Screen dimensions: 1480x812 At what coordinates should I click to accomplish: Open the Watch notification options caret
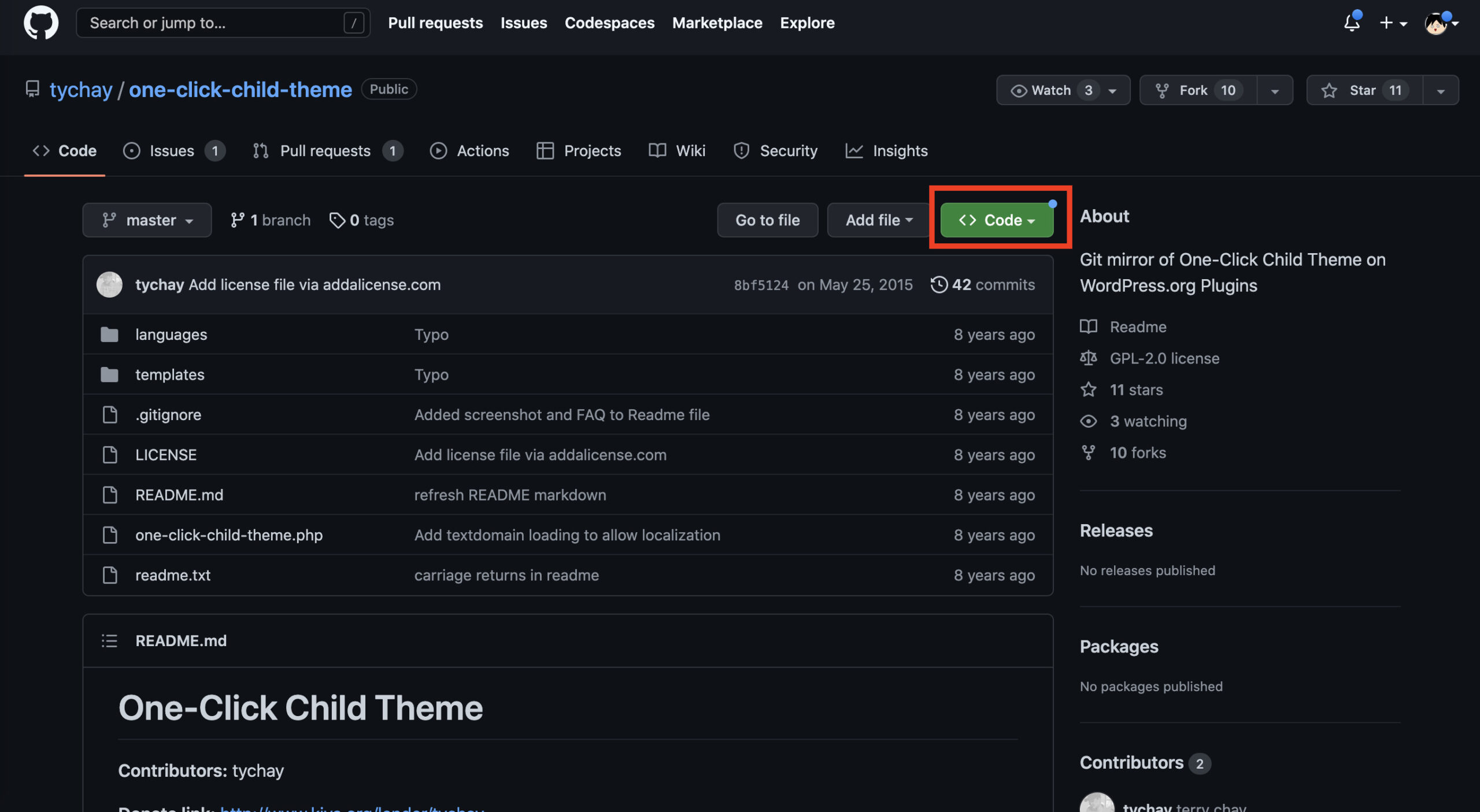(x=1112, y=91)
